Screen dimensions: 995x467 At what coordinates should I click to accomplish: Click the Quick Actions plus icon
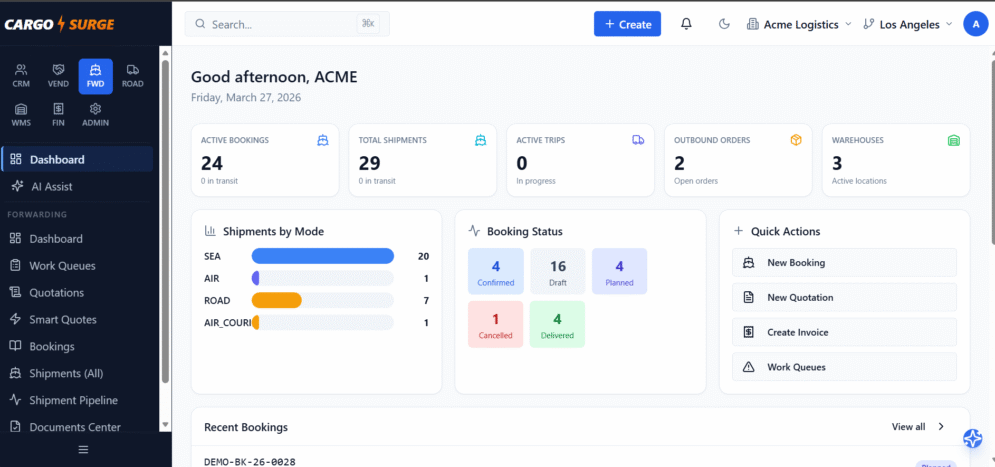click(x=738, y=232)
